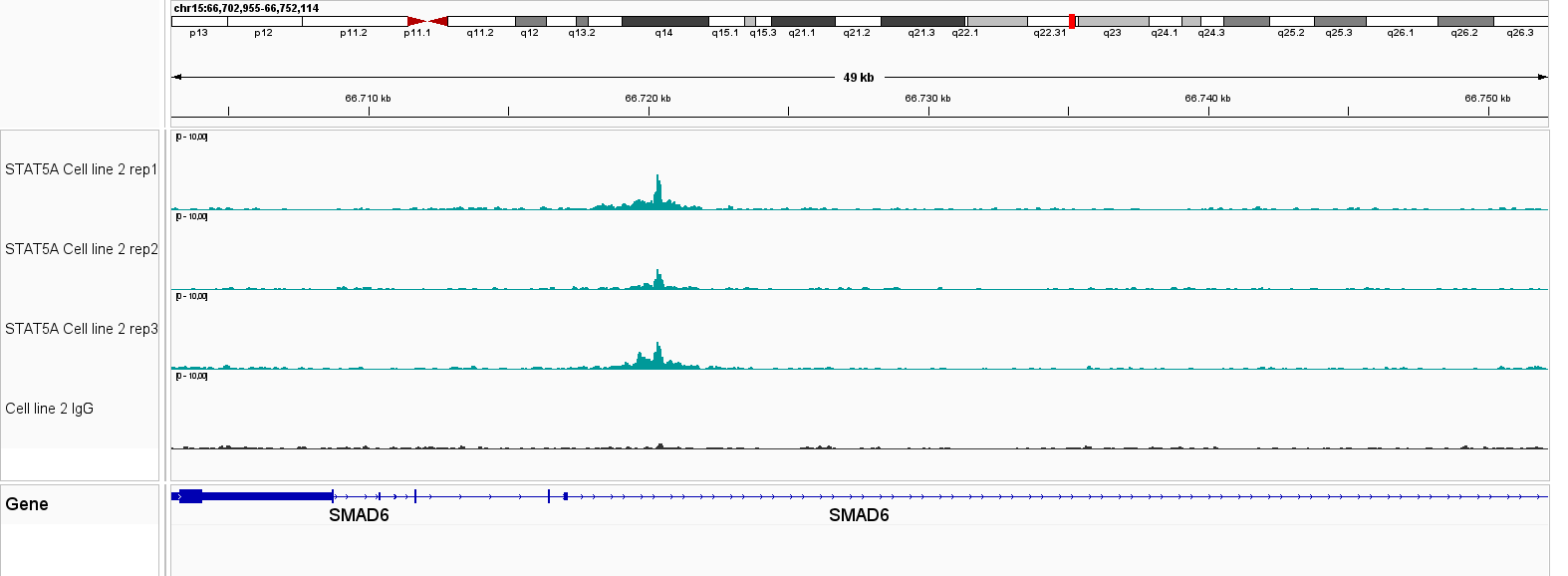
Task: Click the p13 band on the ideogram
Action: coord(199,21)
